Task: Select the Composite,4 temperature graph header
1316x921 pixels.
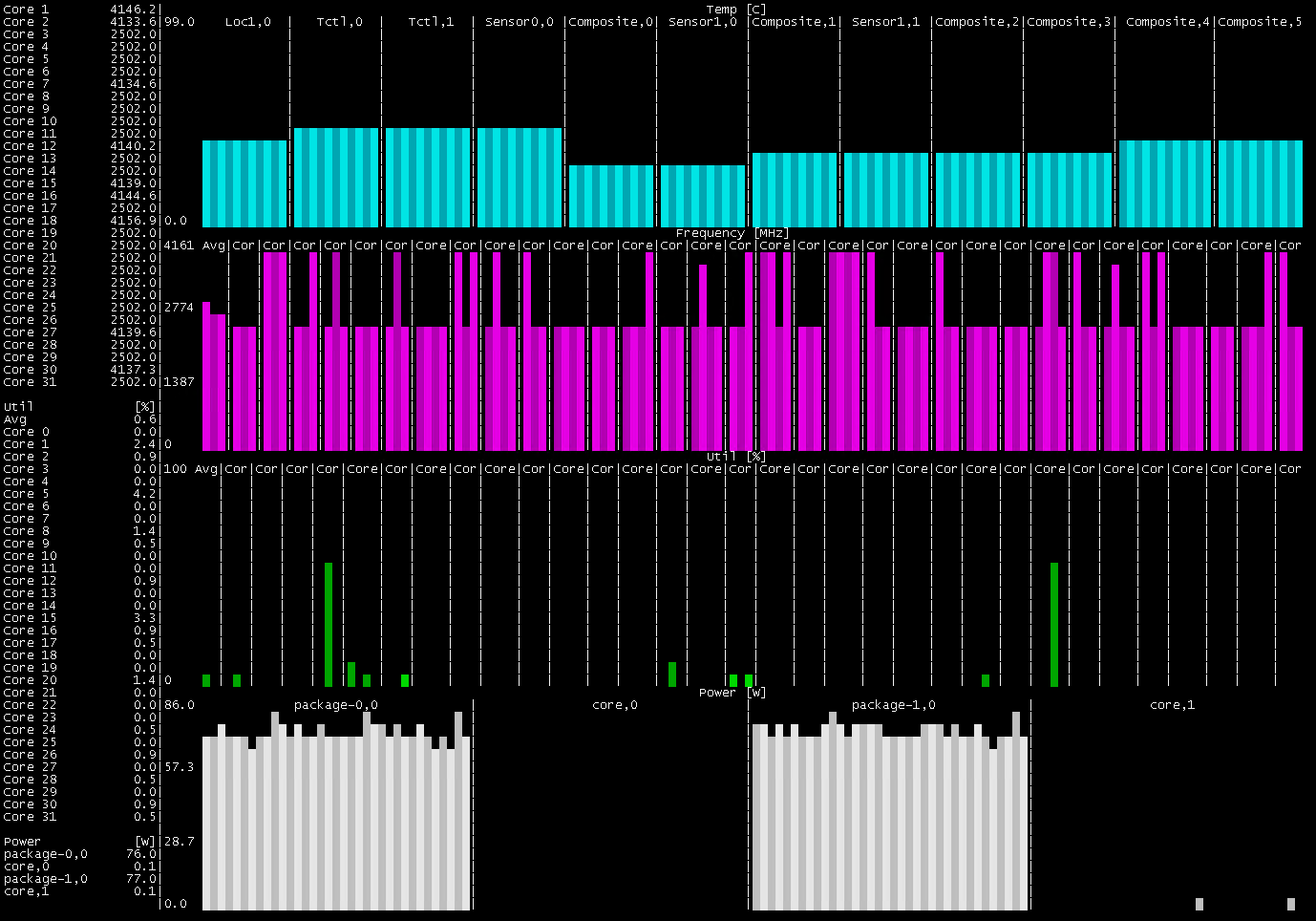Action: (1165, 22)
